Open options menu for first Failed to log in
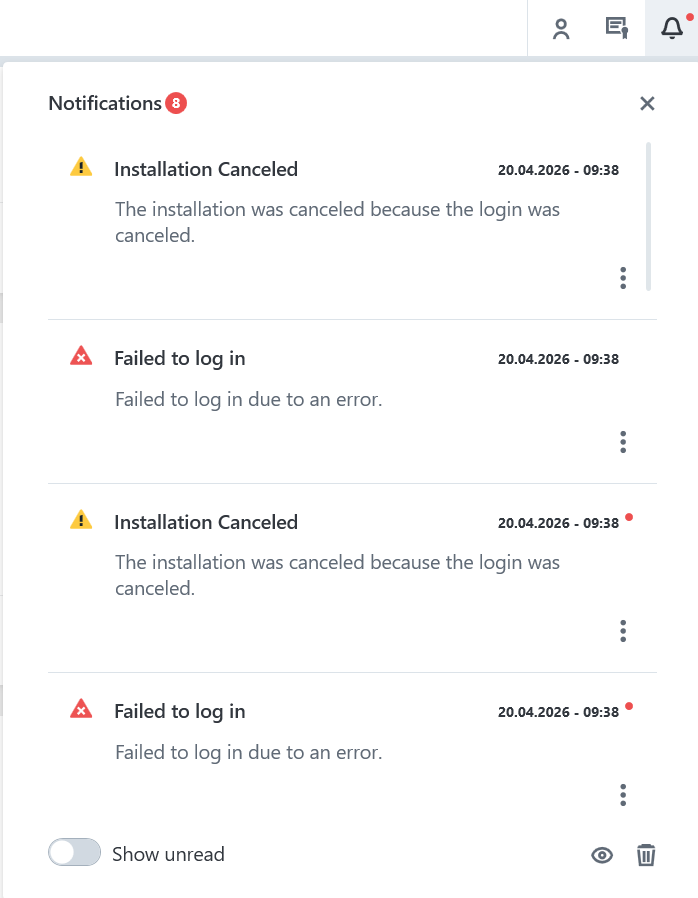This screenshot has width=698, height=898. point(623,442)
